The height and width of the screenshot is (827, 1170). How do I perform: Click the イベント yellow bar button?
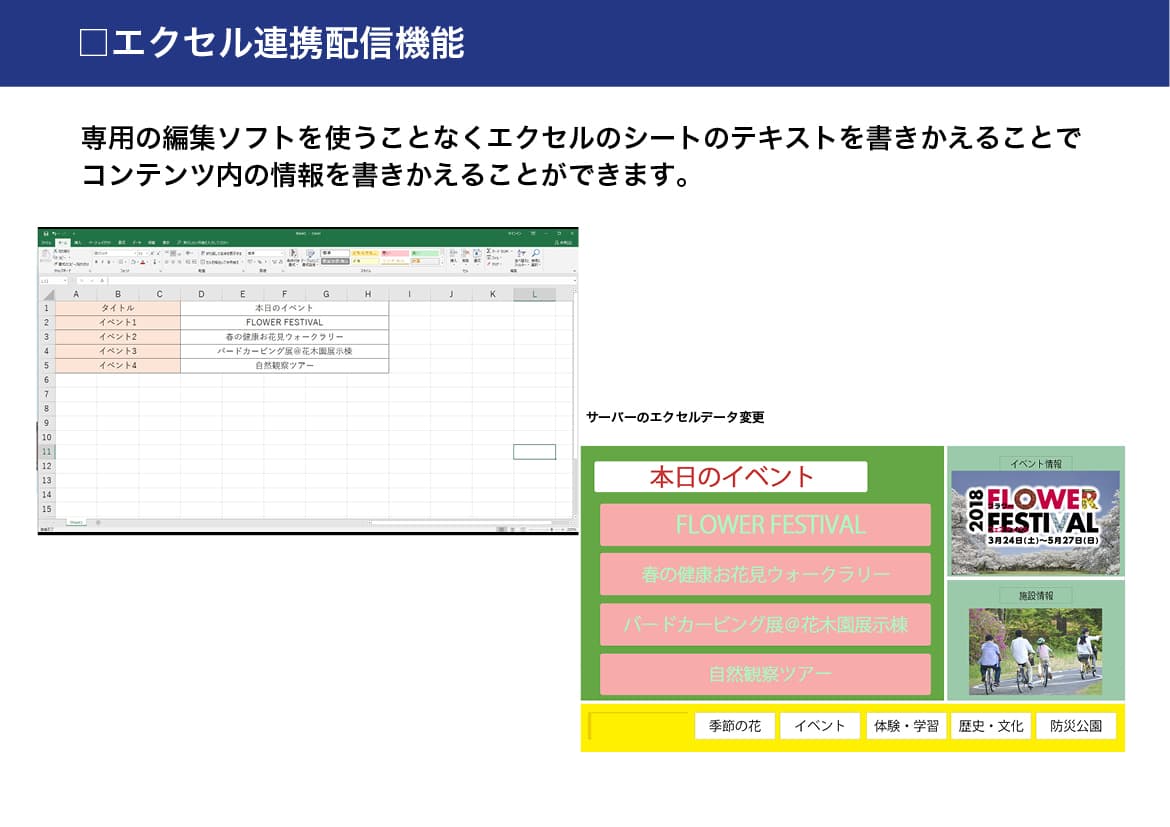pyautogui.click(x=819, y=725)
